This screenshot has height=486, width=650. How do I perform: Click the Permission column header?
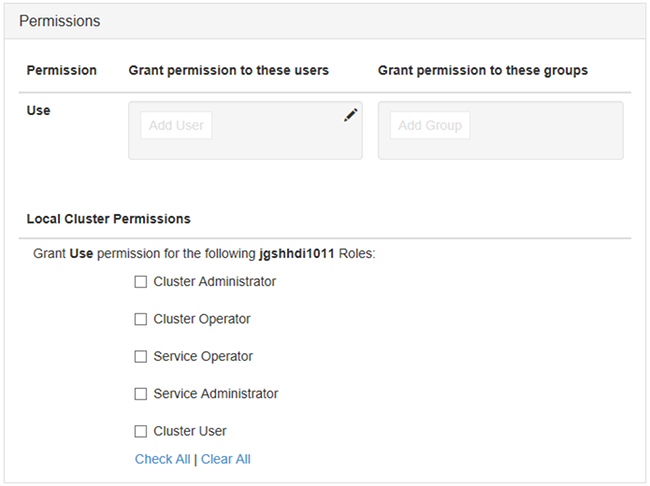pyautogui.click(x=61, y=70)
